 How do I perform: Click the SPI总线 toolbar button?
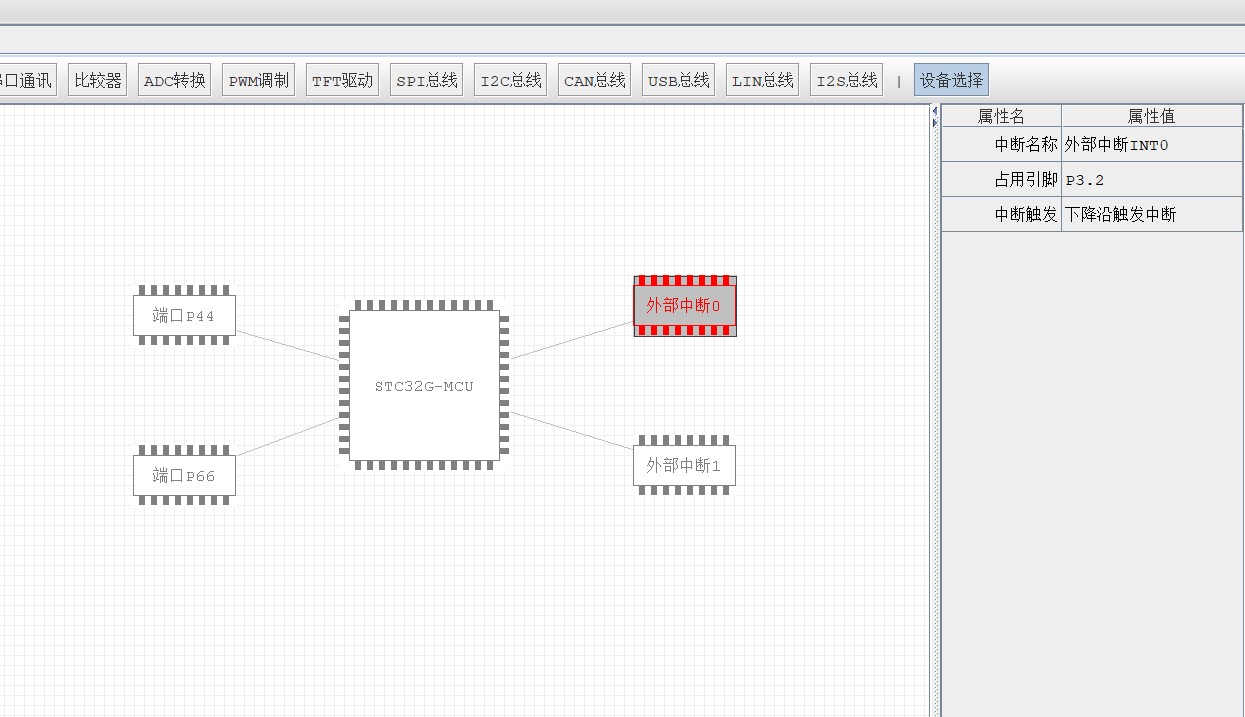point(426,81)
